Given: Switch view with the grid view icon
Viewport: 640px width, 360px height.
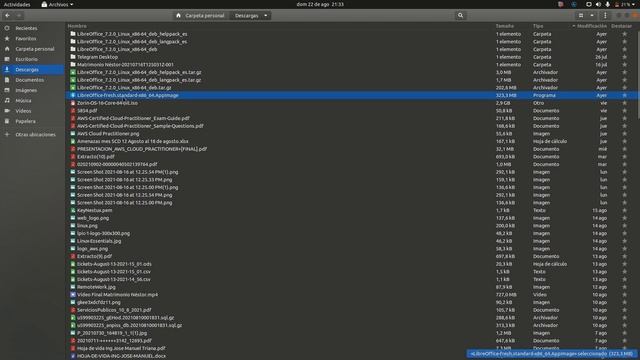Looking at the screenshot, I should [x=581, y=16].
